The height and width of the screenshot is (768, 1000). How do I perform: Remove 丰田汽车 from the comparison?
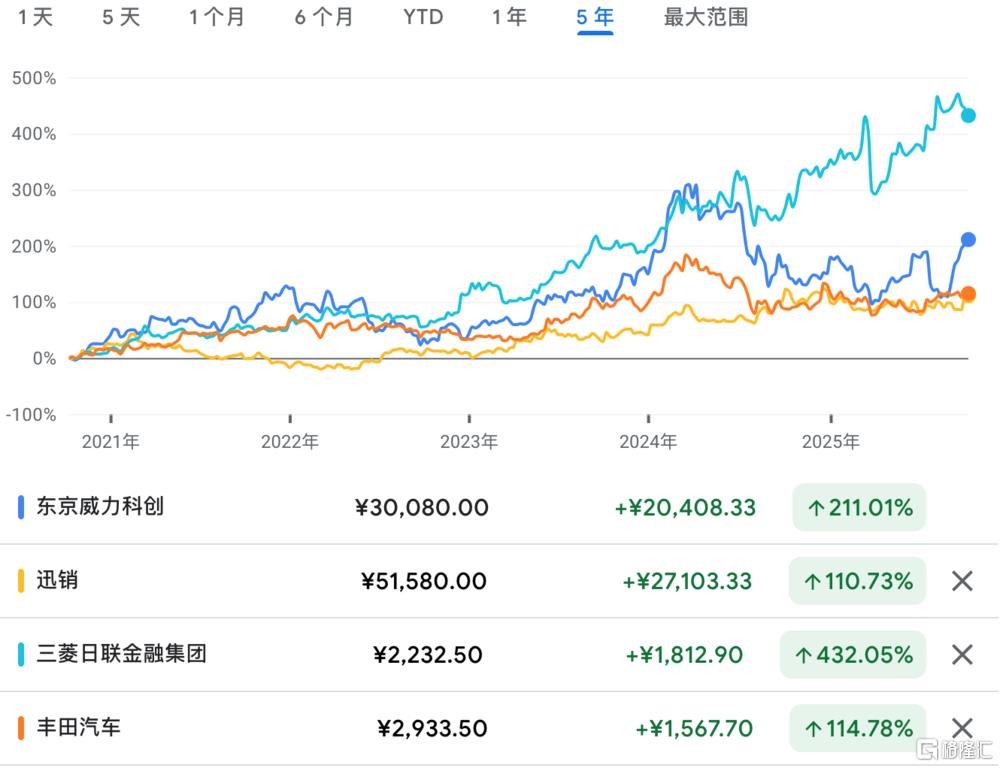click(x=961, y=728)
